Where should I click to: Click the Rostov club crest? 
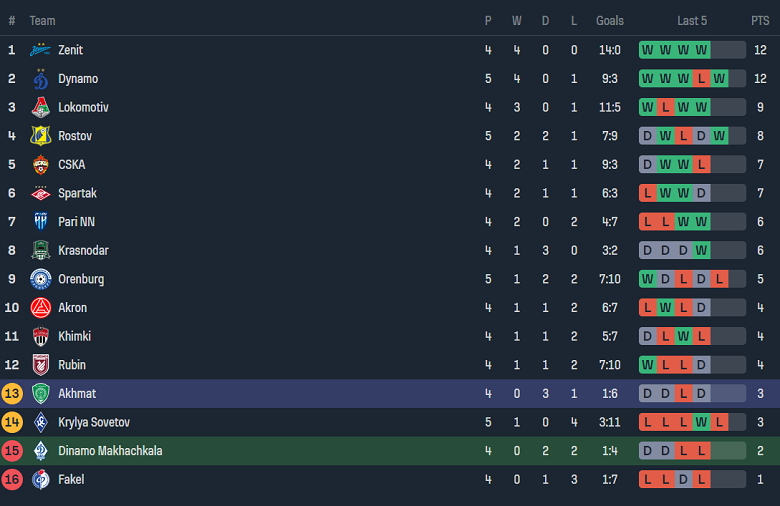40,136
